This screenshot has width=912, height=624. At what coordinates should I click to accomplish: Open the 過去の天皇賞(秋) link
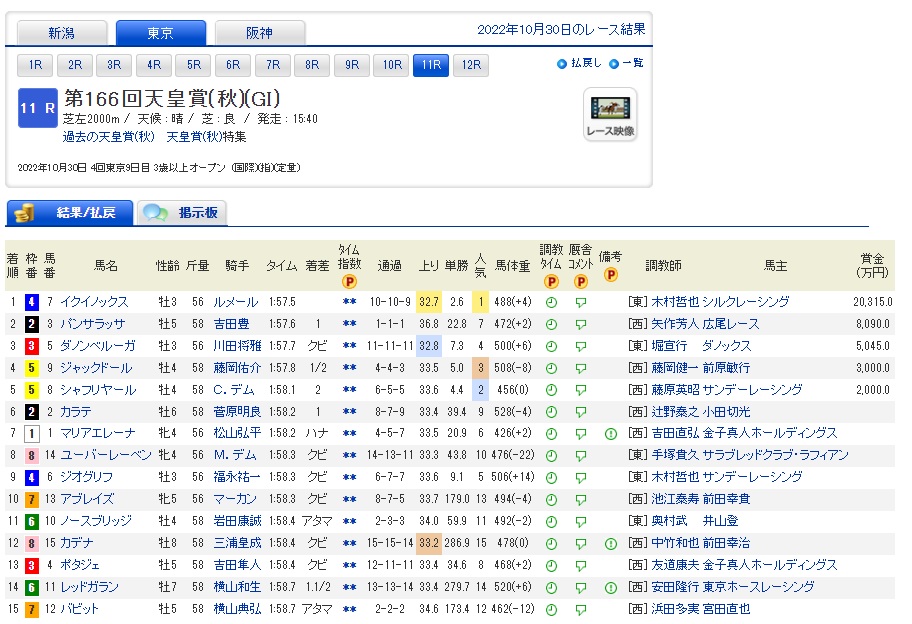pyautogui.click(x=109, y=136)
